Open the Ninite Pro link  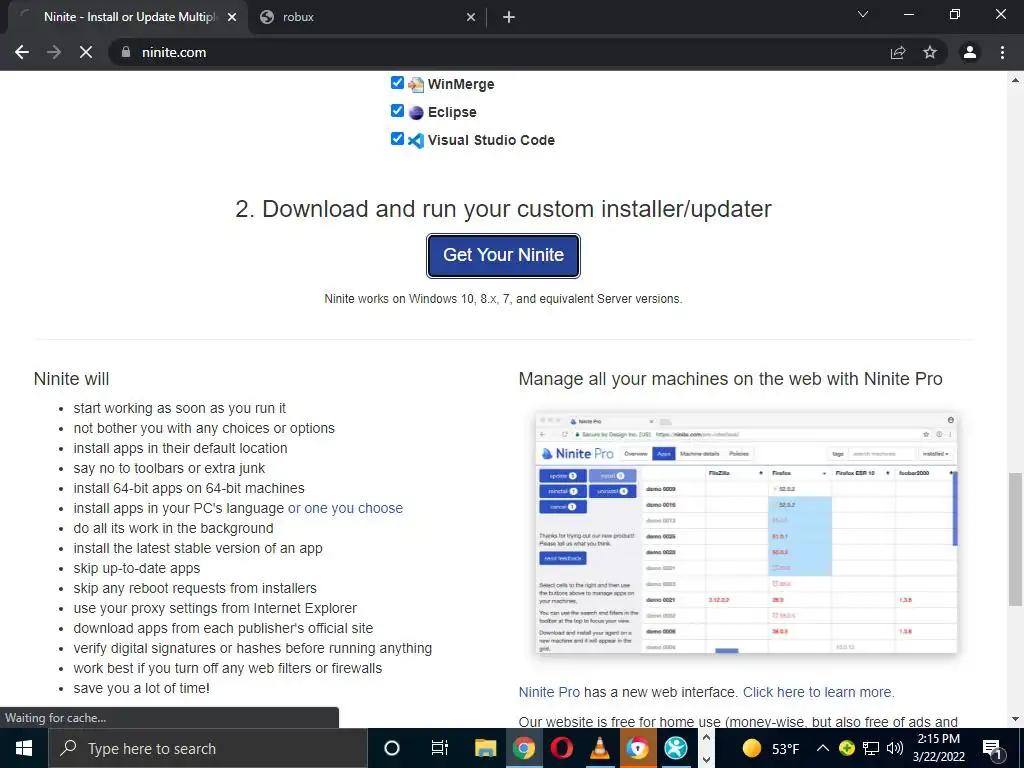[x=549, y=692]
